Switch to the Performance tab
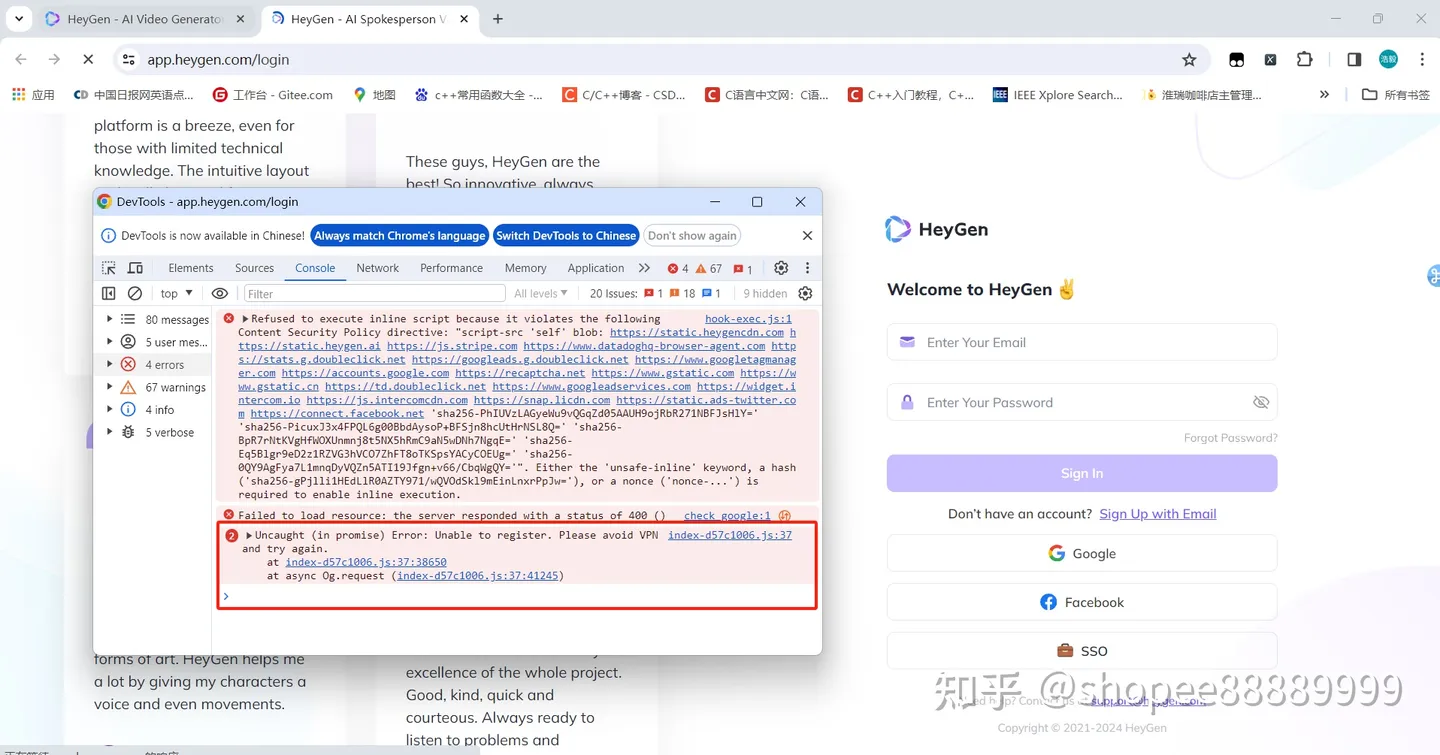Screen dimensions: 1440x755 [x=451, y=268]
